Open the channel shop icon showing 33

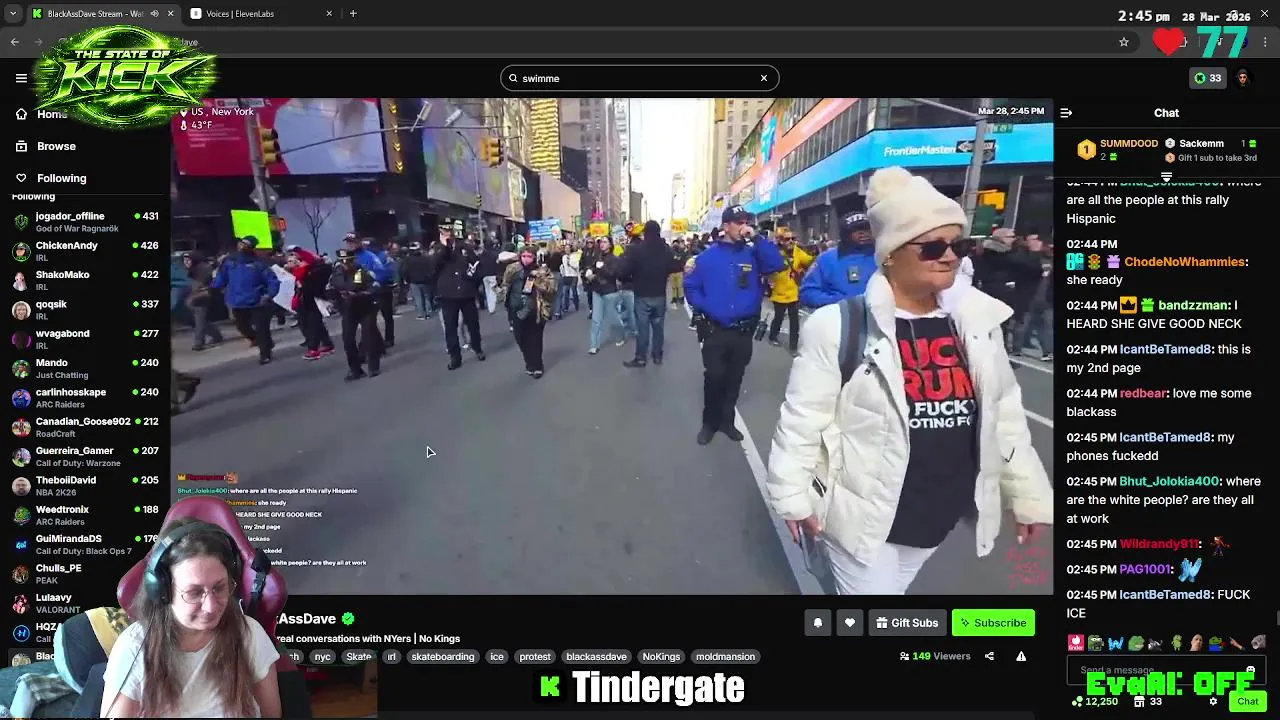(1147, 702)
